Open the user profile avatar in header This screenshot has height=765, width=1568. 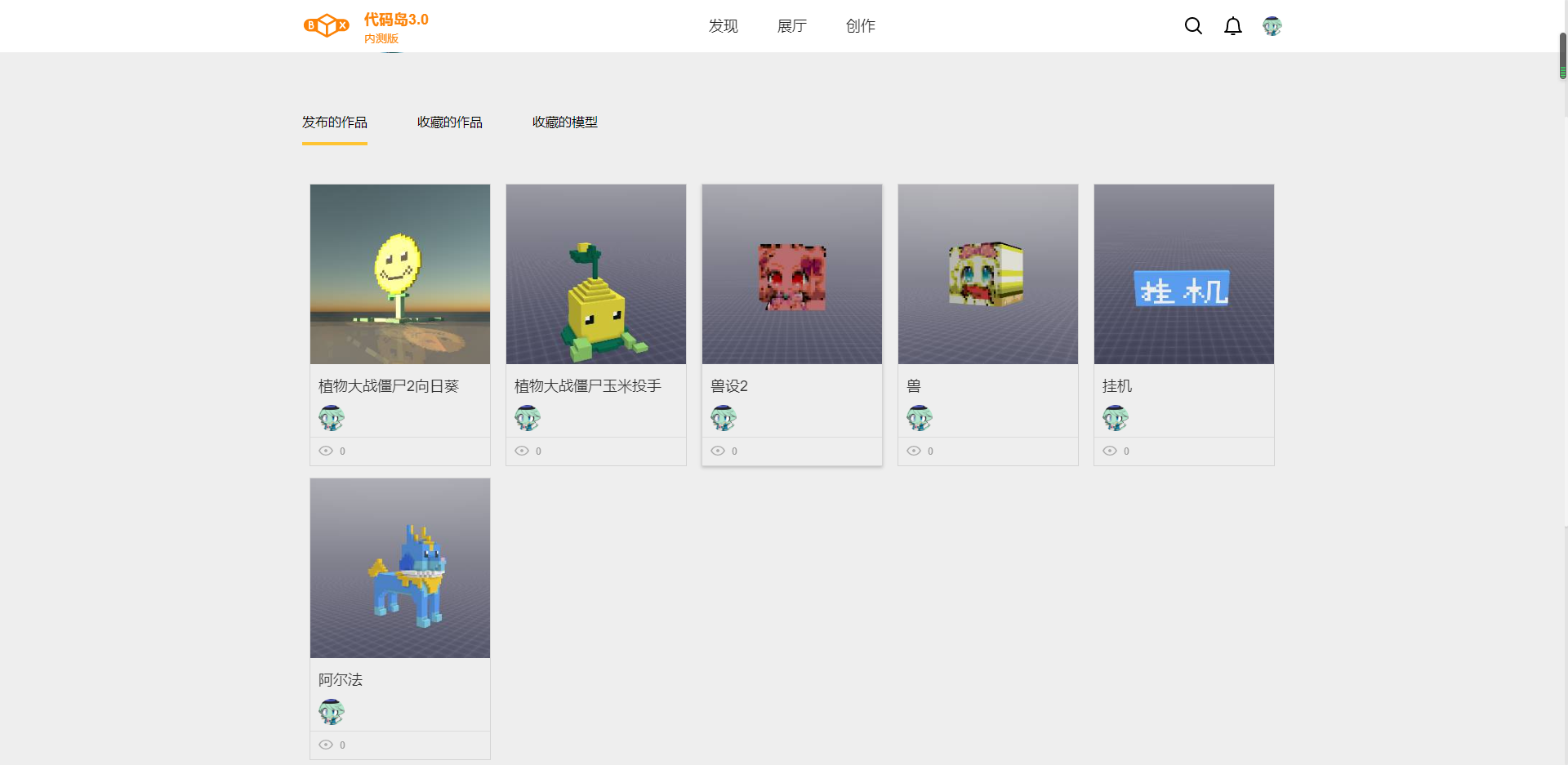pyautogui.click(x=1272, y=26)
